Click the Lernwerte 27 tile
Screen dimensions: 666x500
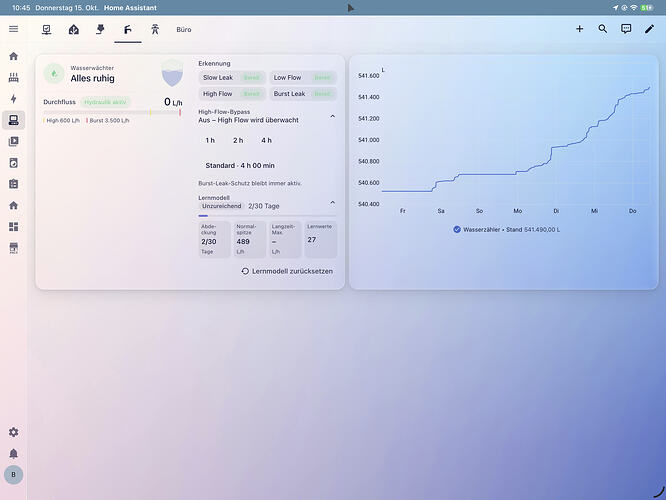tap(321, 239)
